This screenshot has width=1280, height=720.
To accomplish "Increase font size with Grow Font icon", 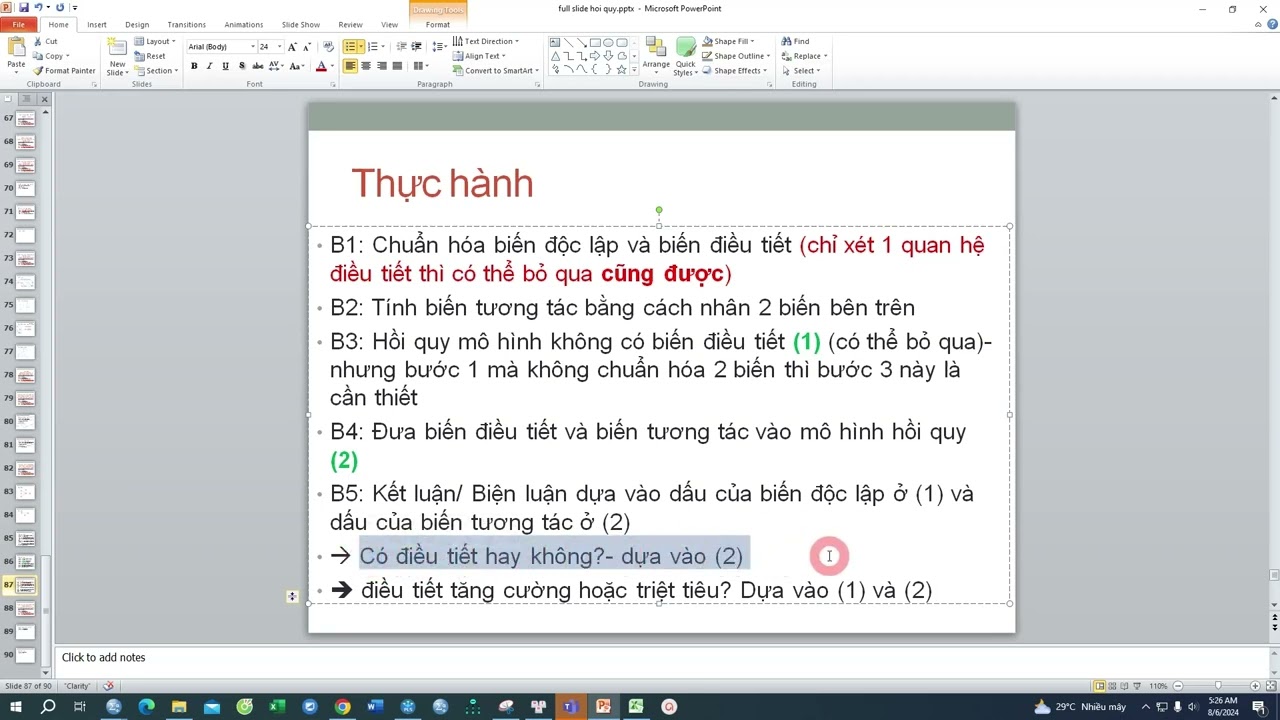I will 292,47.
